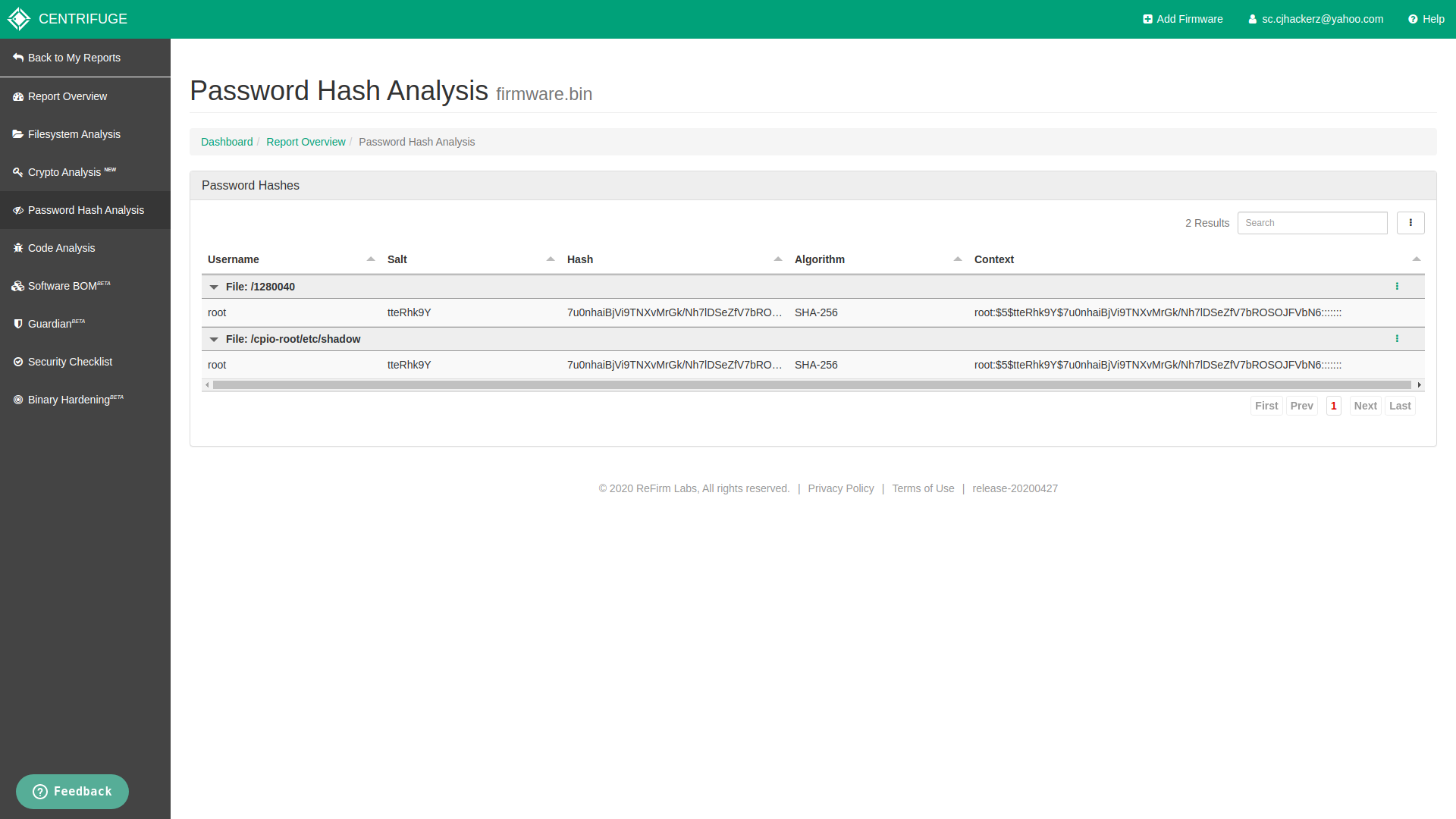Open Binary Hardening in sidebar
Screen dimensions: 1456x819
point(85,400)
